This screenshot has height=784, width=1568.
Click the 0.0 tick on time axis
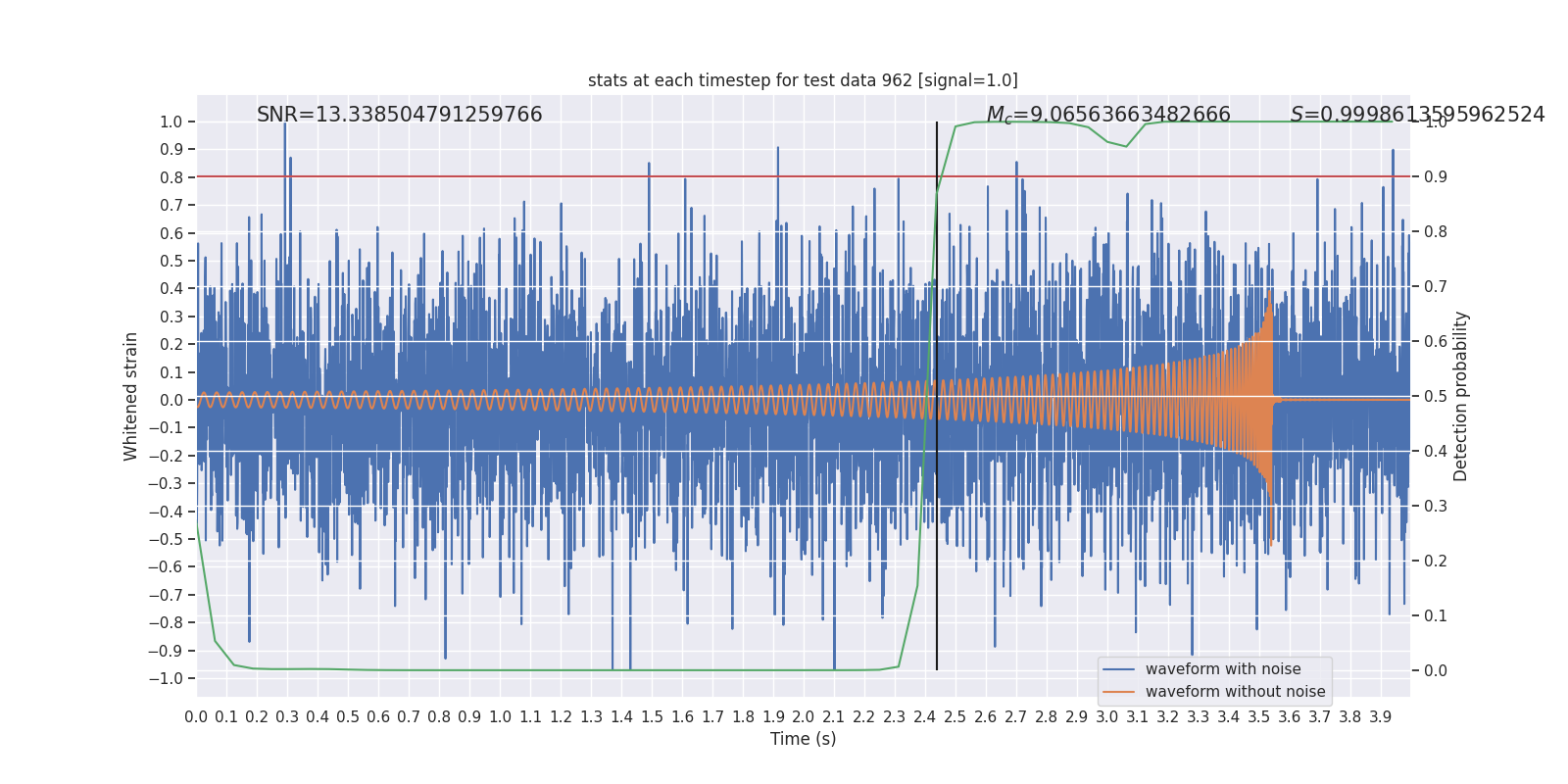point(196,717)
